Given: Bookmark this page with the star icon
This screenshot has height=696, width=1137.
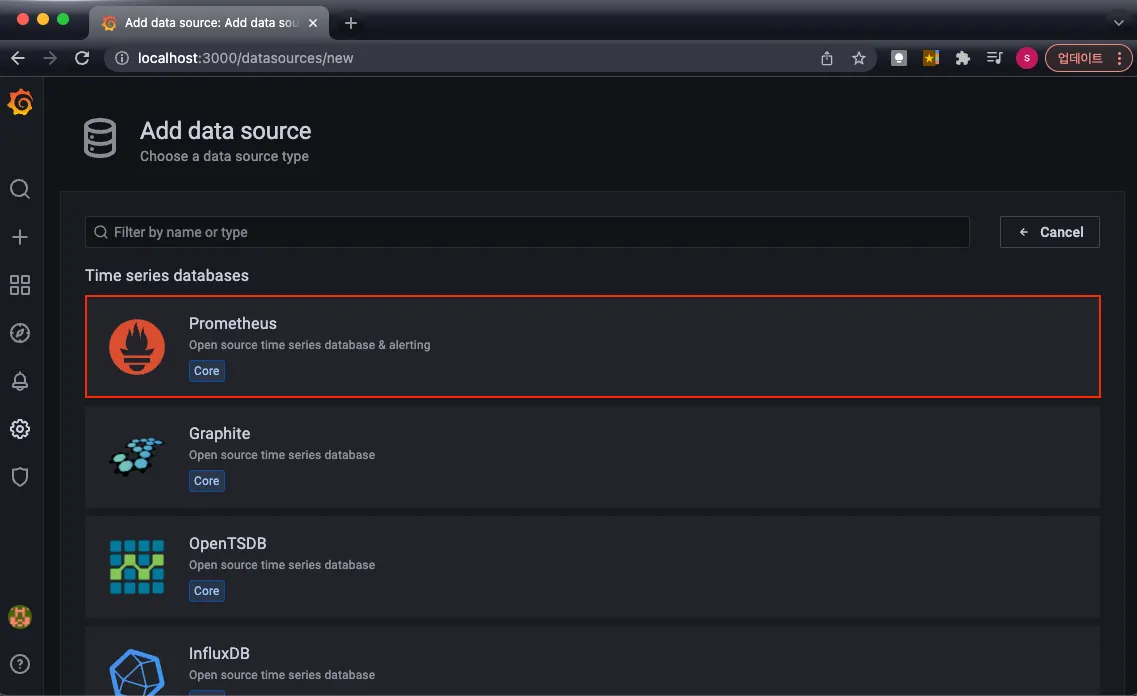Looking at the screenshot, I should coord(858,58).
